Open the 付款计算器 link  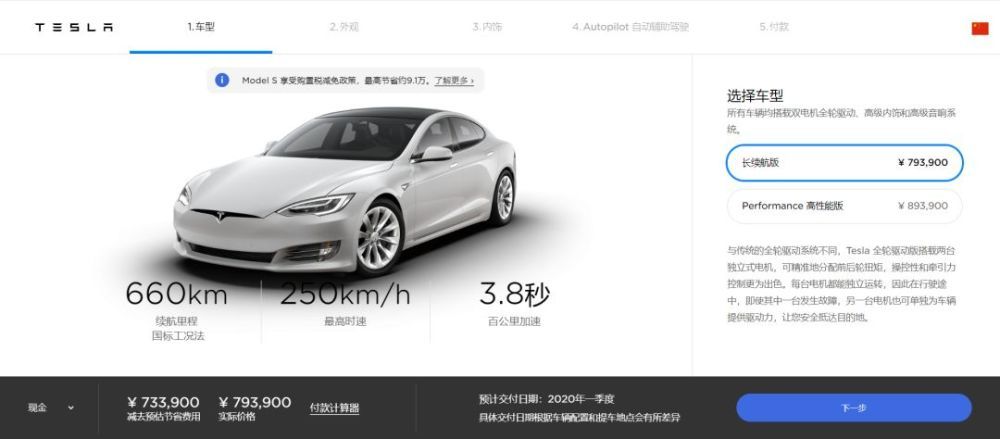tap(334, 408)
